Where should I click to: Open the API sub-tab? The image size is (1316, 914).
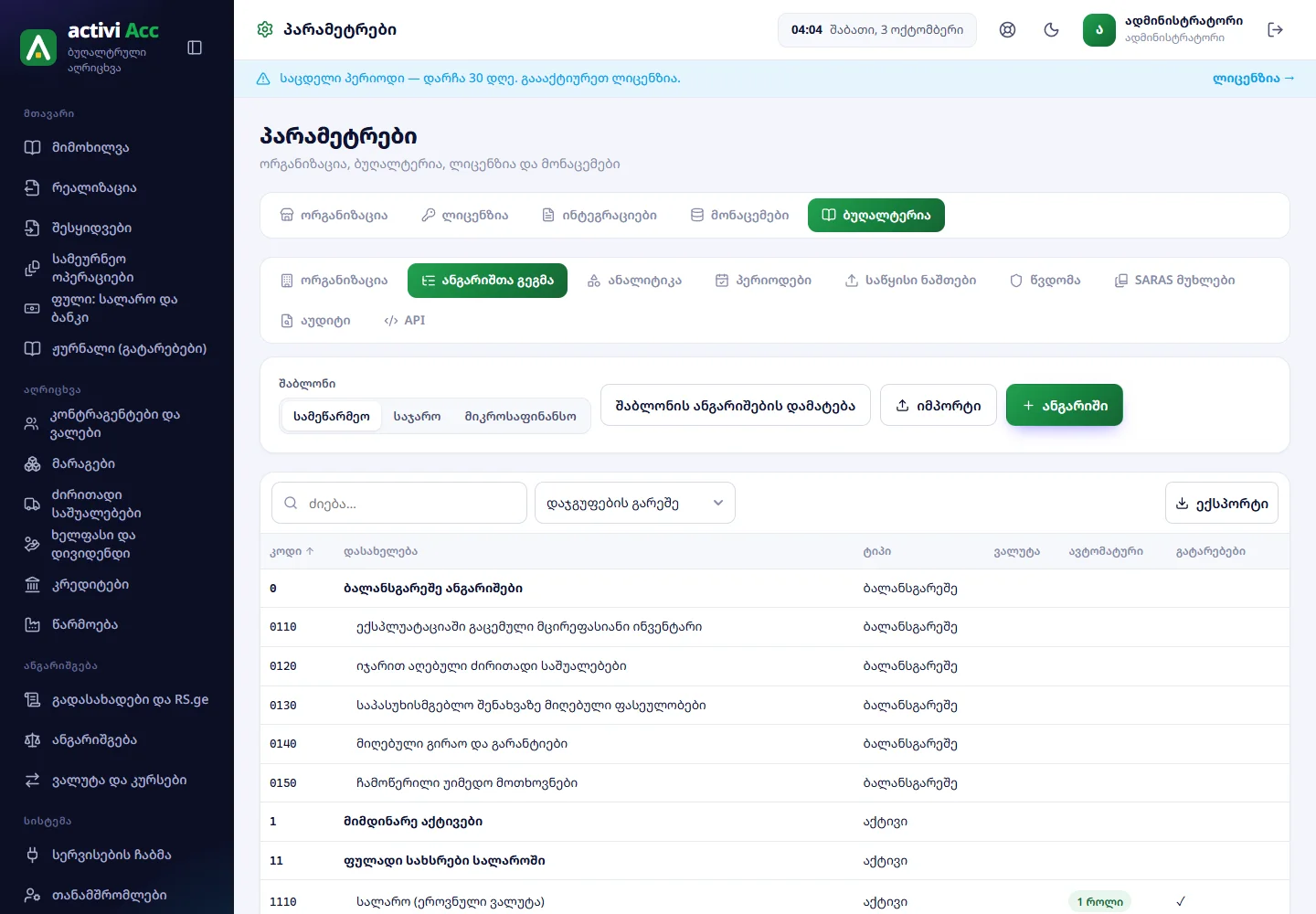click(x=405, y=321)
